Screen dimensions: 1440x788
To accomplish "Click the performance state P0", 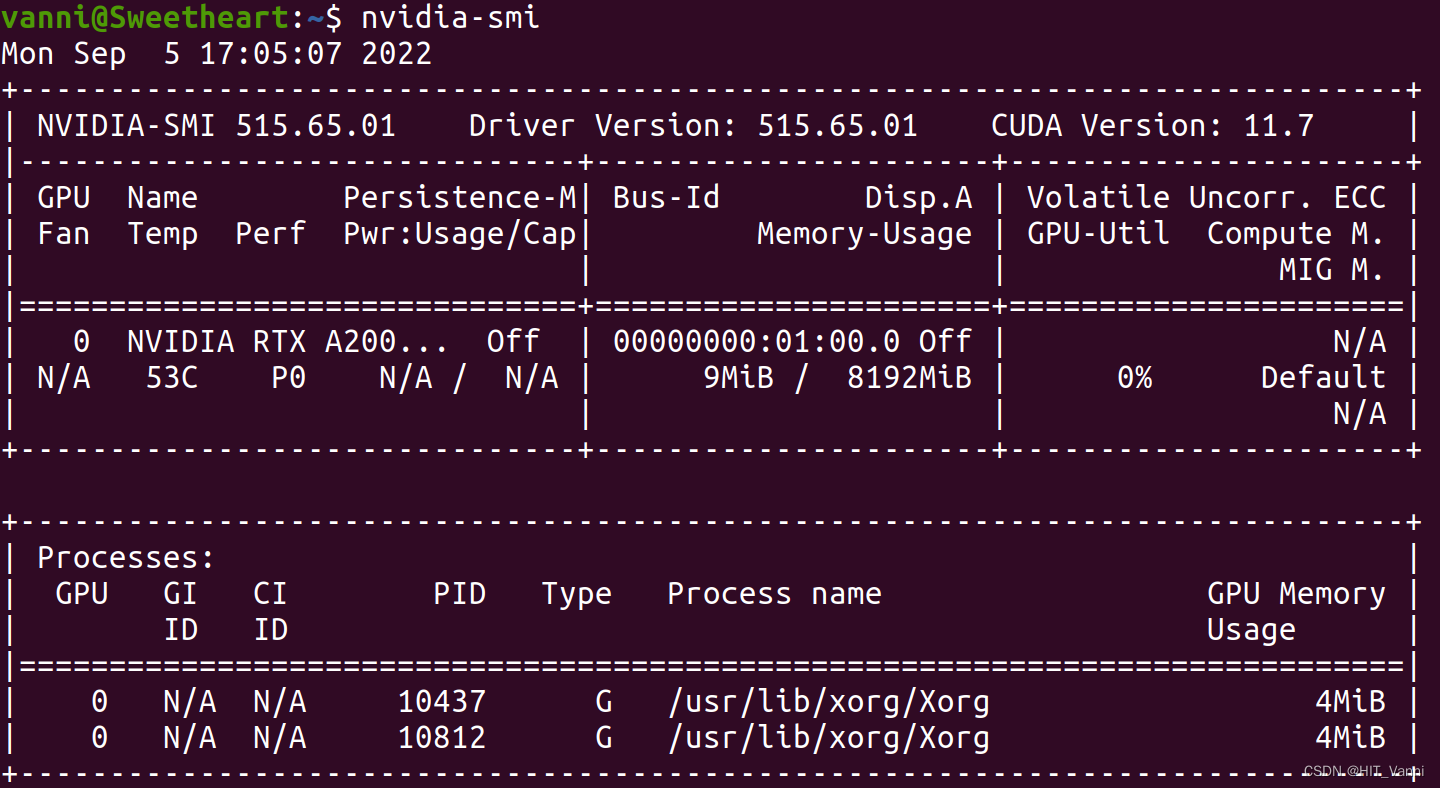I will click(x=289, y=377).
